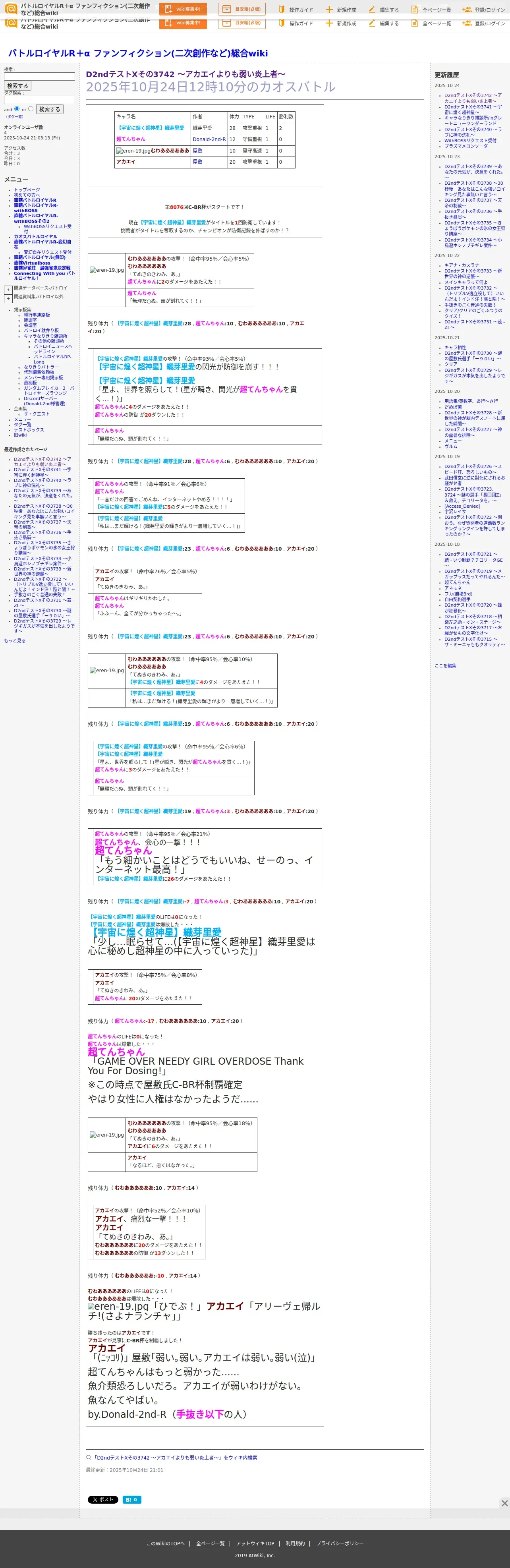Viewport: 510px width, 1568px height.
Task: Open 織芽里愛 character link in table
Action: coord(151,128)
